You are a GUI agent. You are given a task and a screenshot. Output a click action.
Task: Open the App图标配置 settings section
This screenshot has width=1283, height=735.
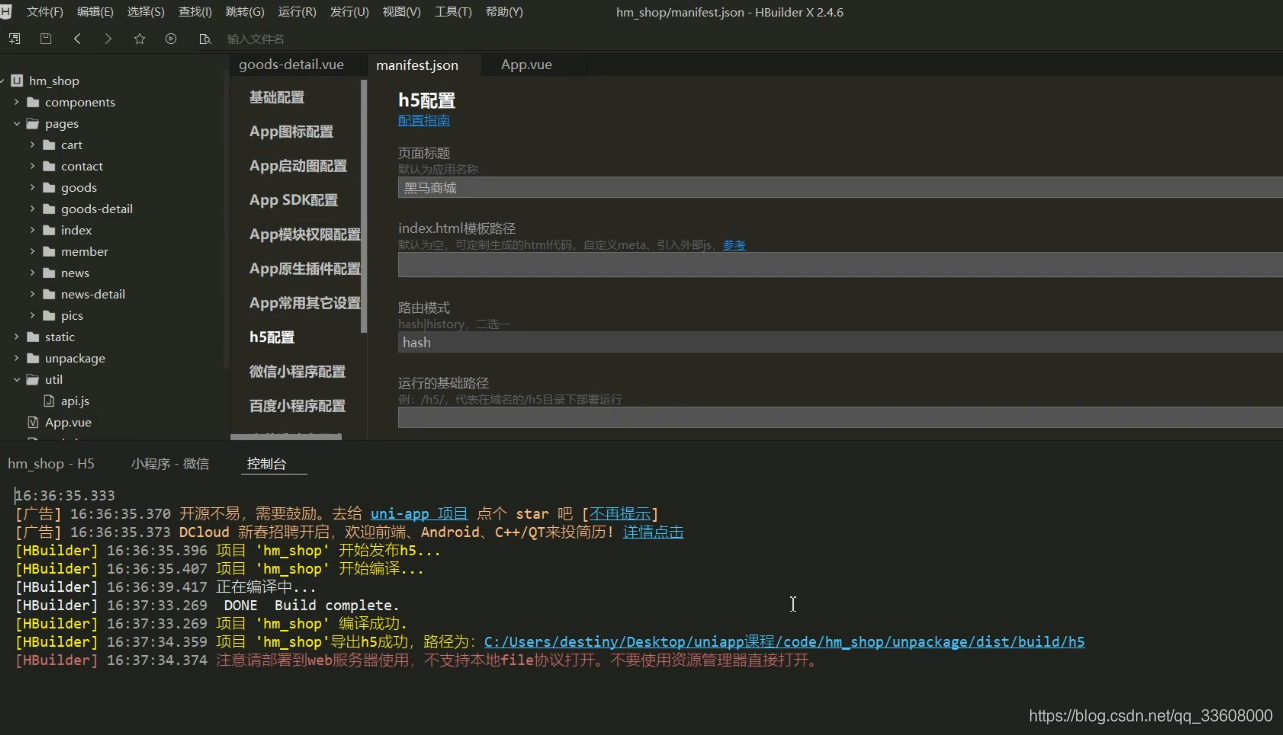point(291,132)
